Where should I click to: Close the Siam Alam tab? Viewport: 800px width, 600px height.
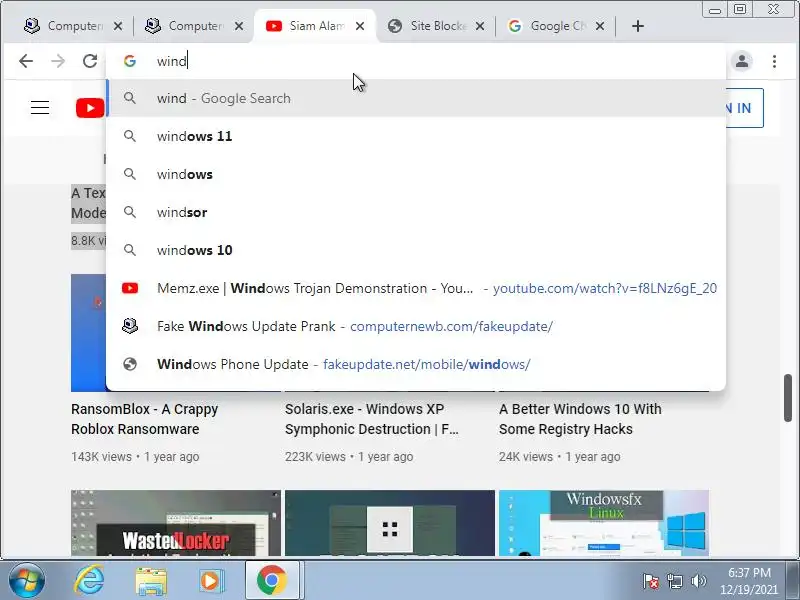click(360, 26)
